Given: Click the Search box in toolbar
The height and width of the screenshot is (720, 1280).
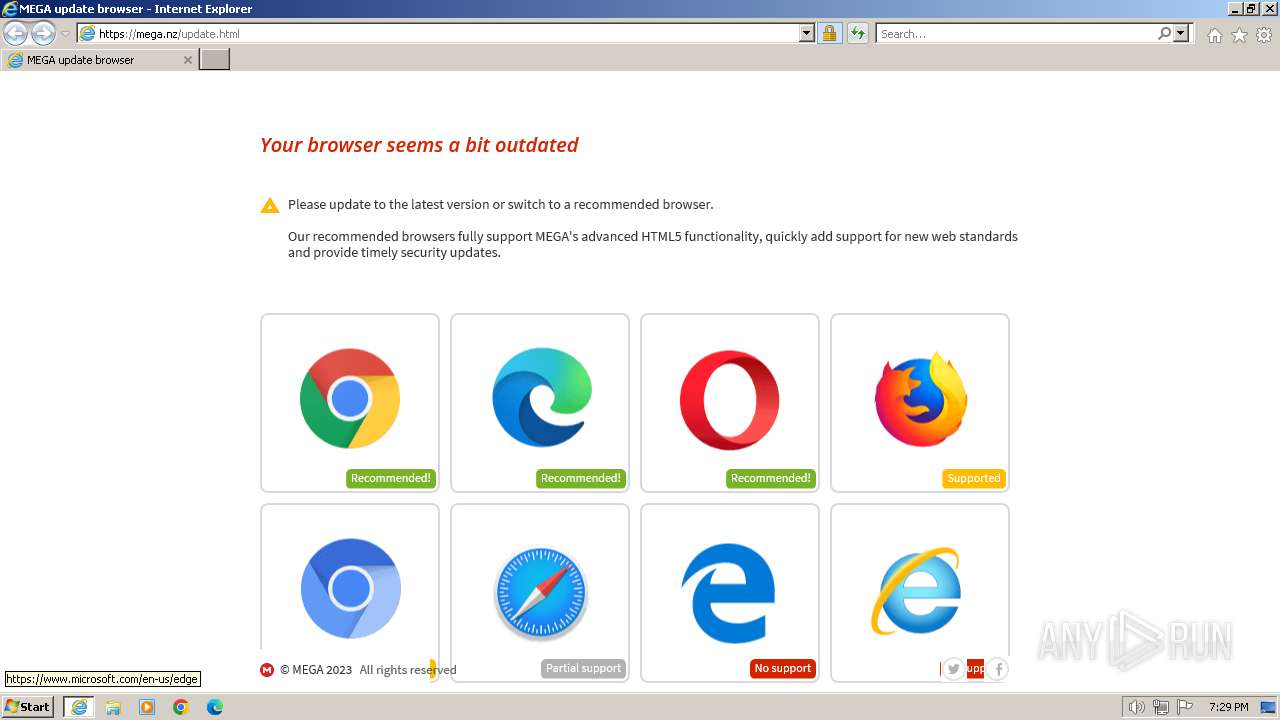Looking at the screenshot, I should click(x=1017, y=34).
